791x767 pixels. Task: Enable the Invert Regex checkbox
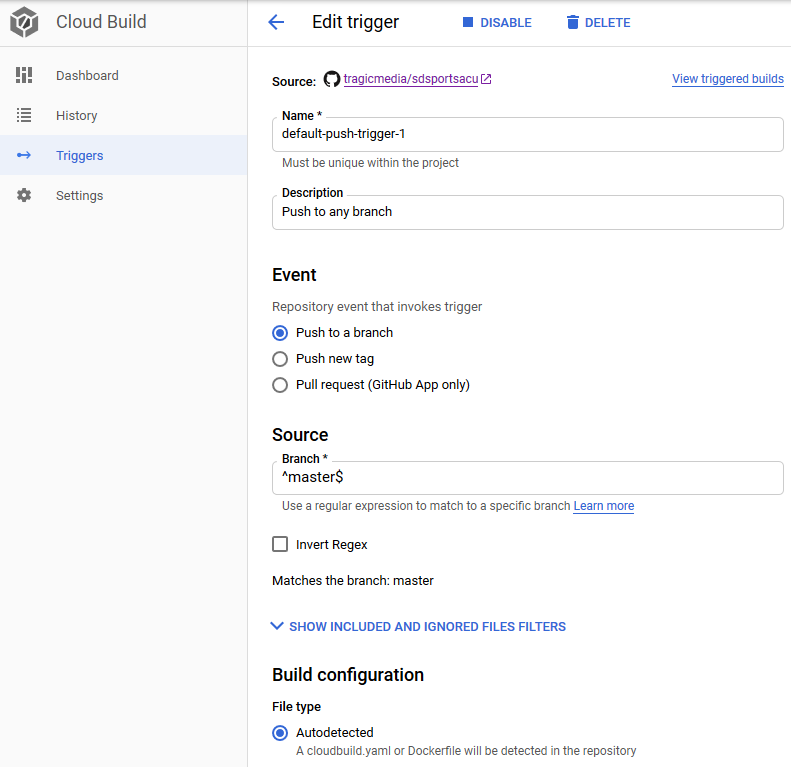click(280, 544)
